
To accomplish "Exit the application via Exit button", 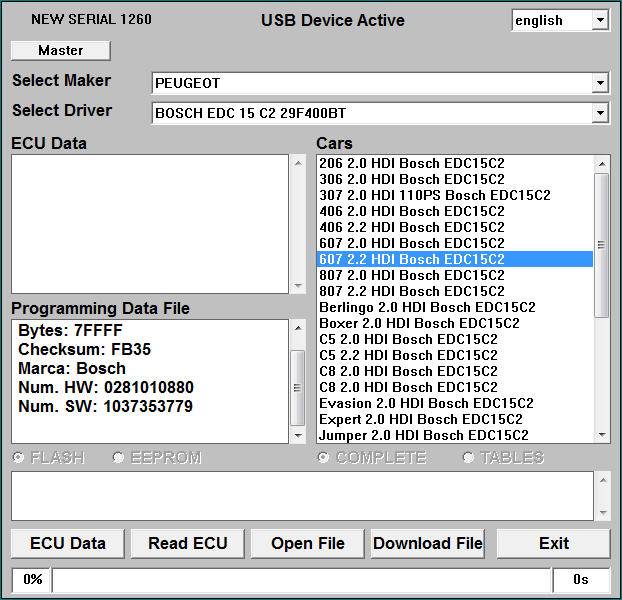I will (x=553, y=544).
